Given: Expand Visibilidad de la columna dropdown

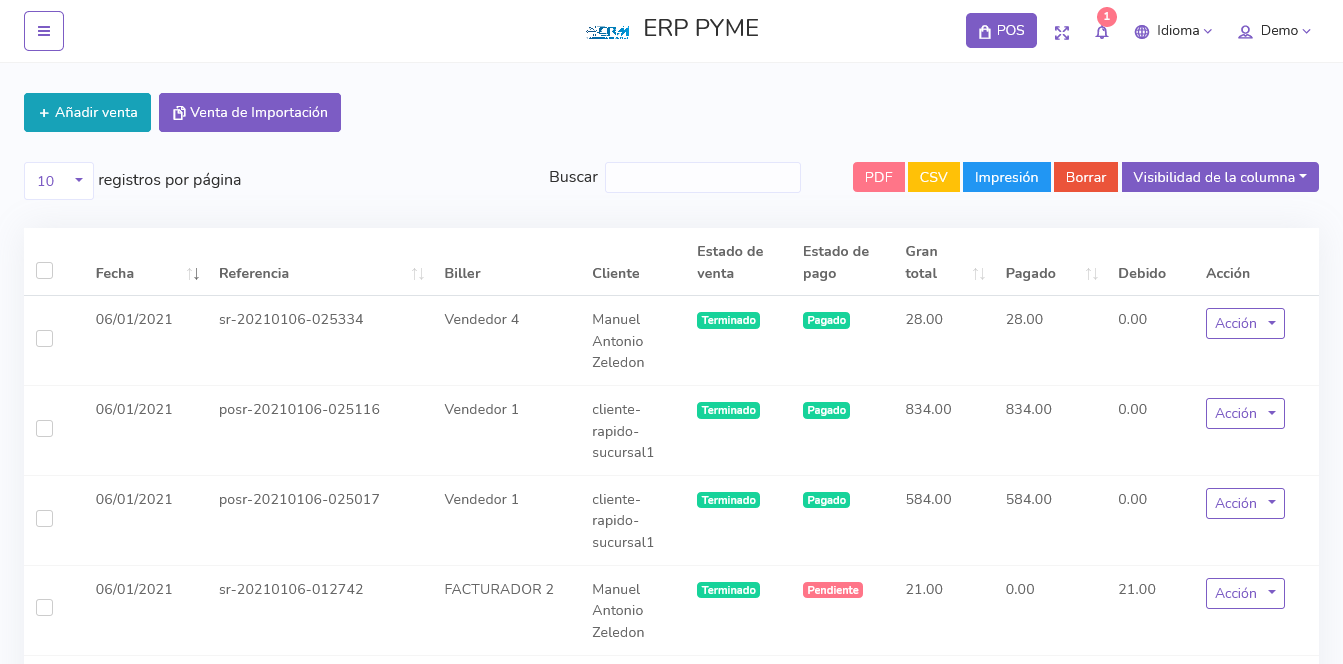Looking at the screenshot, I should (1220, 177).
